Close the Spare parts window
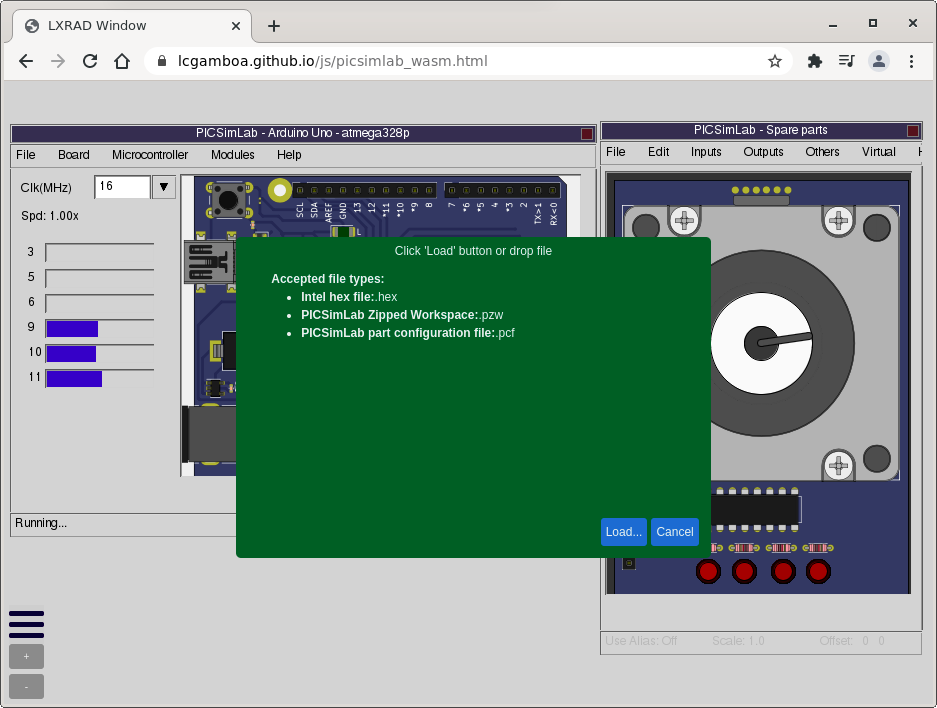The height and width of the screenshot is (708, 937). (x=913, y=131)
